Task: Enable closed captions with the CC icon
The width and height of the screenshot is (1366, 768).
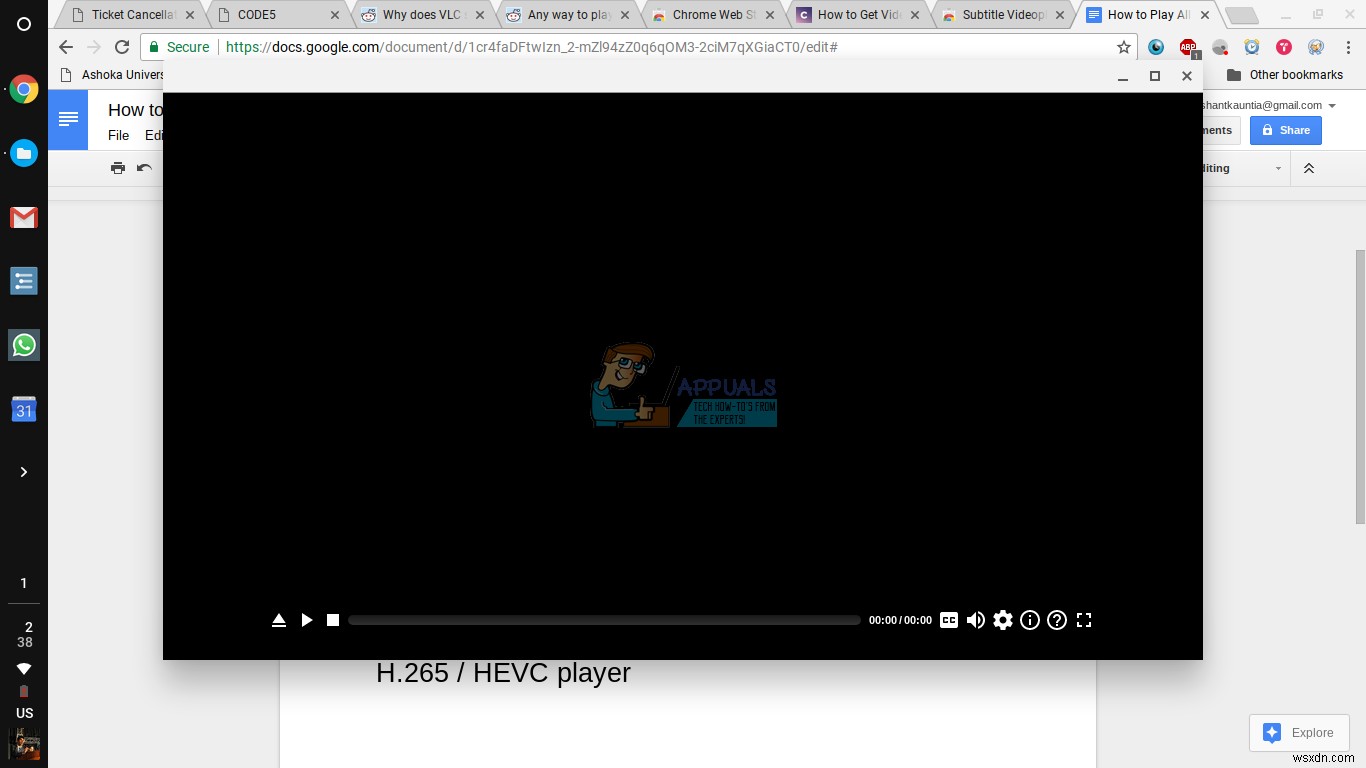Action: (948, 620)
